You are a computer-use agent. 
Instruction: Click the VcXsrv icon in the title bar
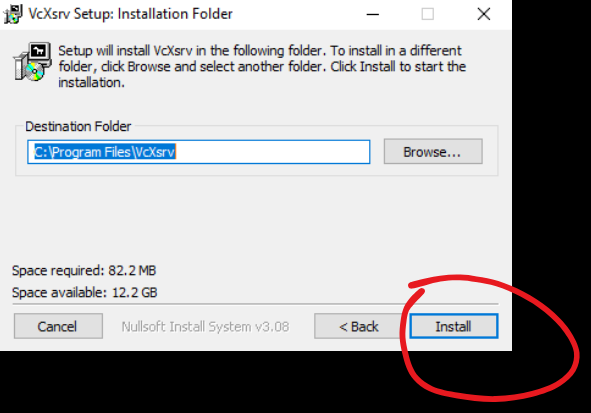(x=13, y=14)
